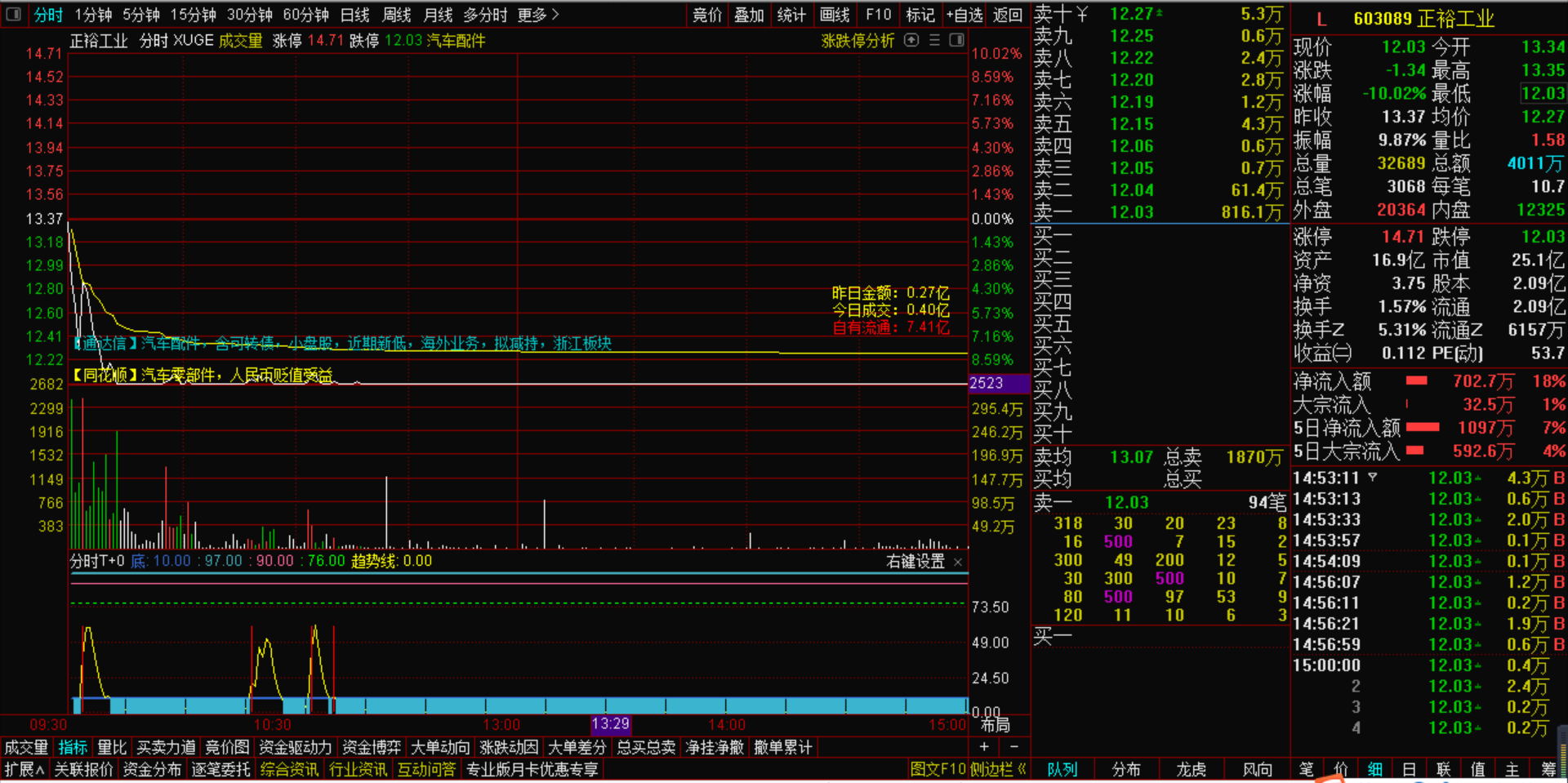
Task: Switch to the 队列 order queue tab
Action: click(1062, 769)
